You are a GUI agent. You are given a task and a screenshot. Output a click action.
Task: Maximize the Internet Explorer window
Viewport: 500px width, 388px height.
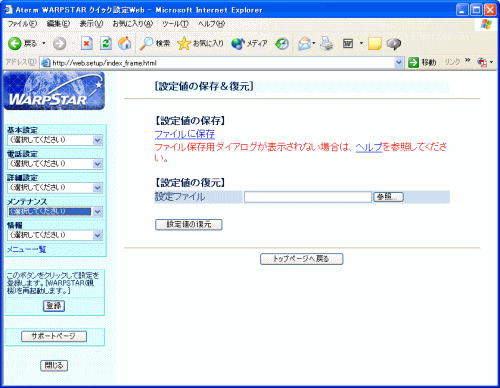(x=476, y=10)
